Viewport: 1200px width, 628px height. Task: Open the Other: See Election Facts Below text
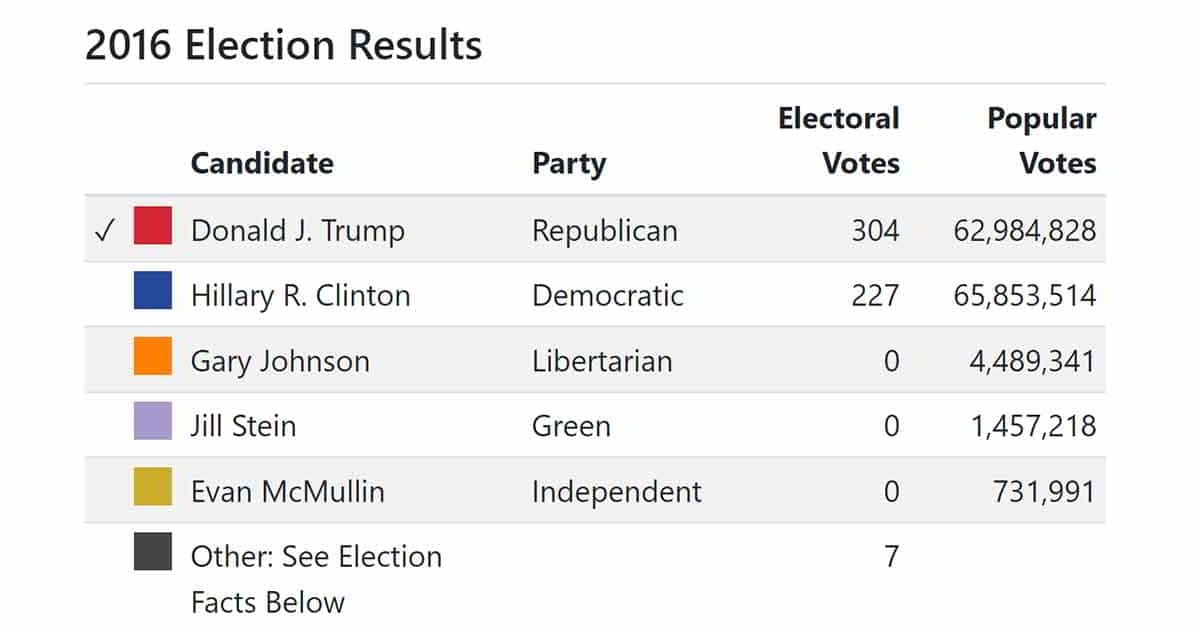(316, 579)
